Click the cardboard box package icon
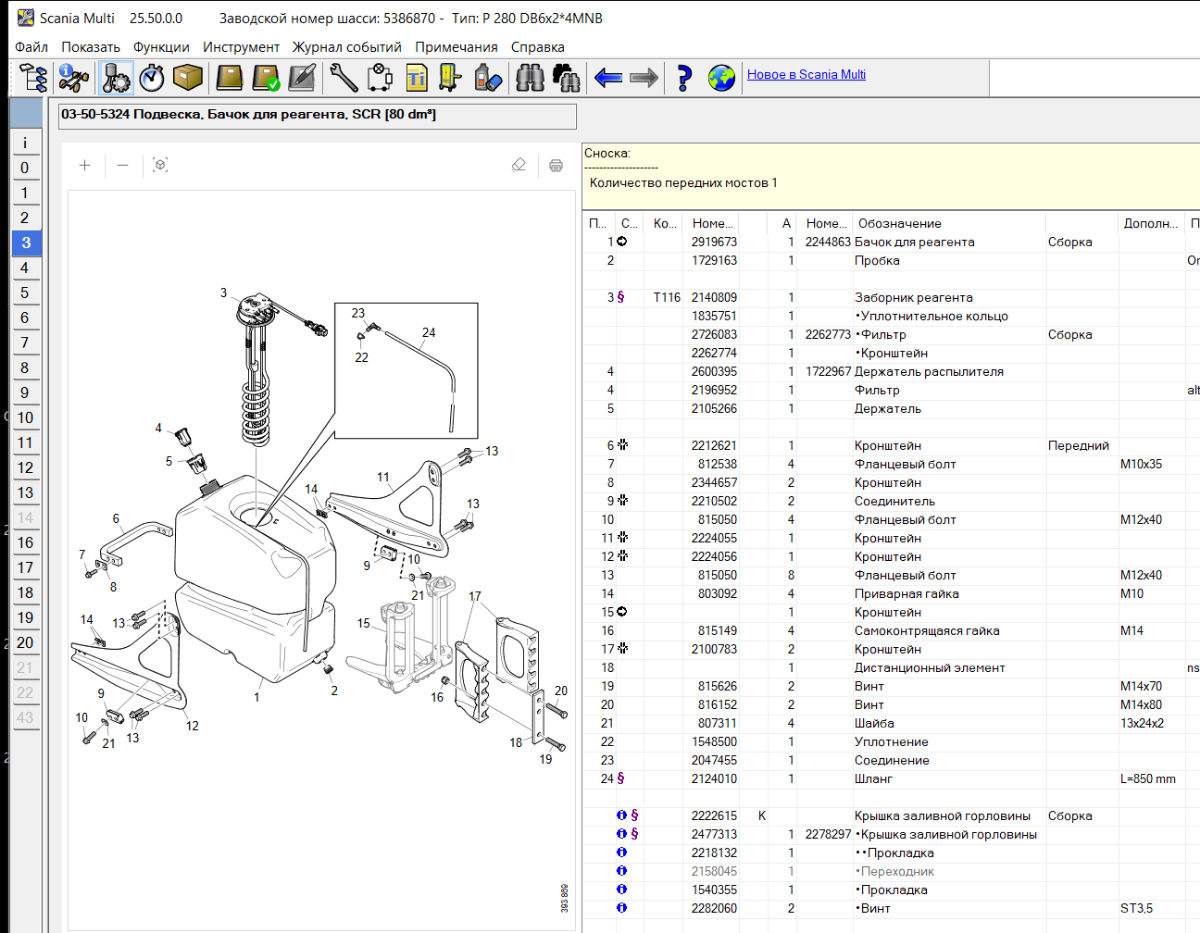Image resolution: width=1200 pixels, height=933 pixels. (187, 77)
